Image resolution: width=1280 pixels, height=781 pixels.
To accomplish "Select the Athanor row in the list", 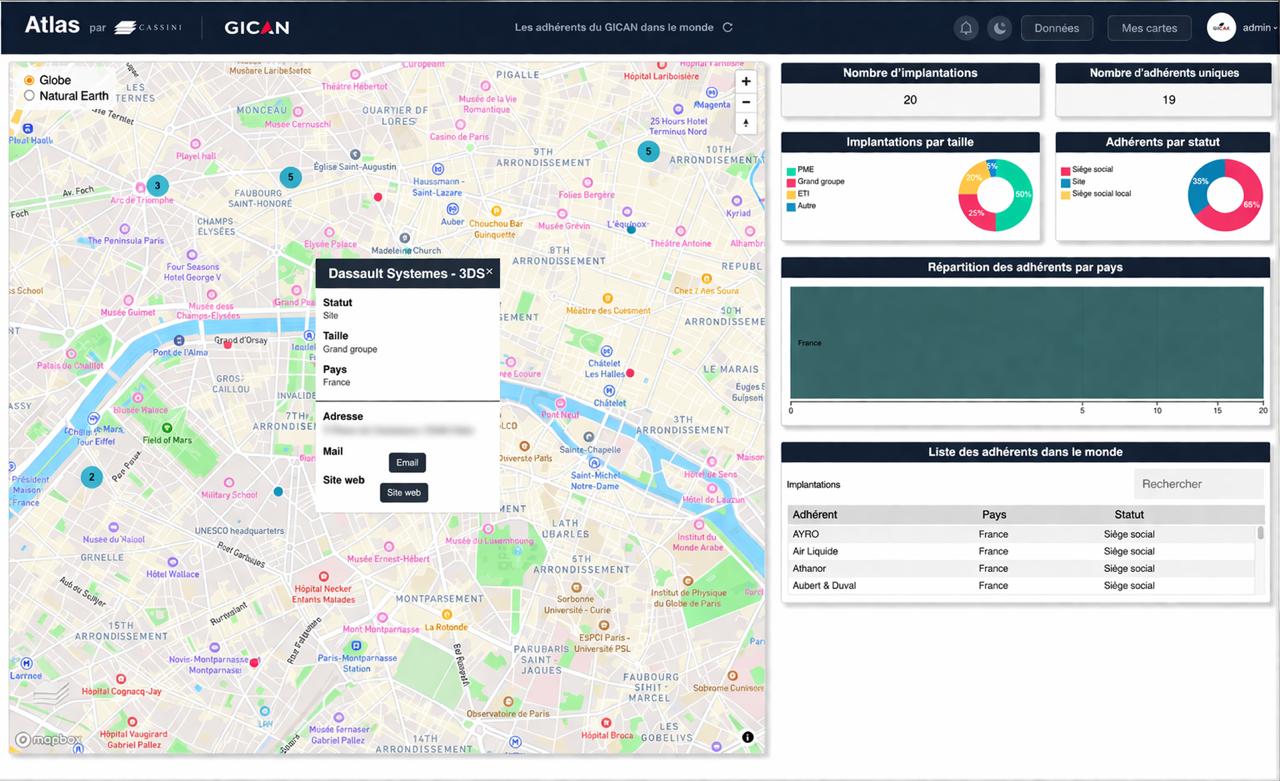I will click(1021, 569).
